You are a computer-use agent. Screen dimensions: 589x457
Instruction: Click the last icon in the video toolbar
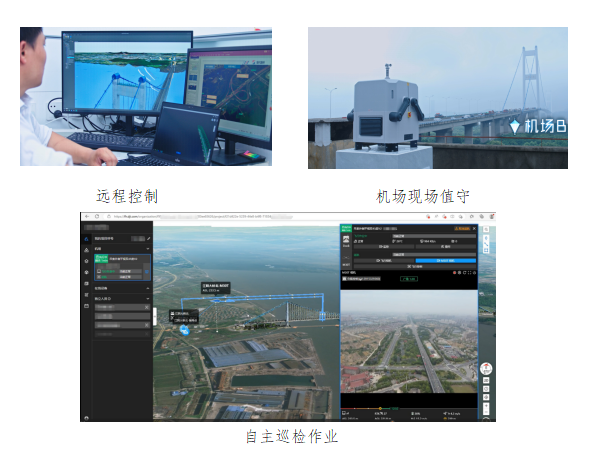(x=474, y=273)
